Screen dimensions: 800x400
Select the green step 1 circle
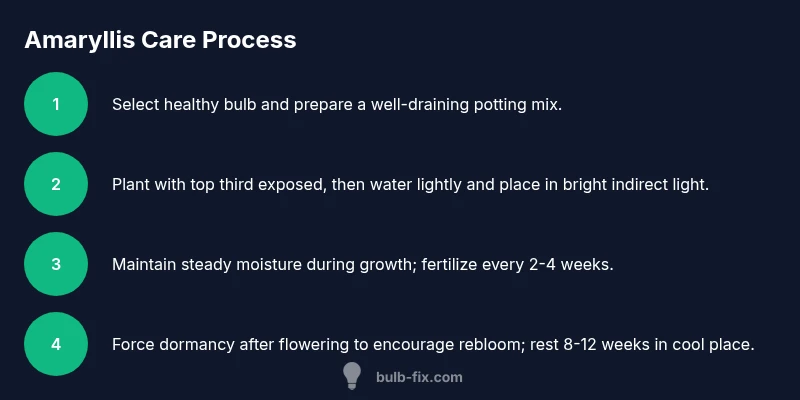(56, 104)
